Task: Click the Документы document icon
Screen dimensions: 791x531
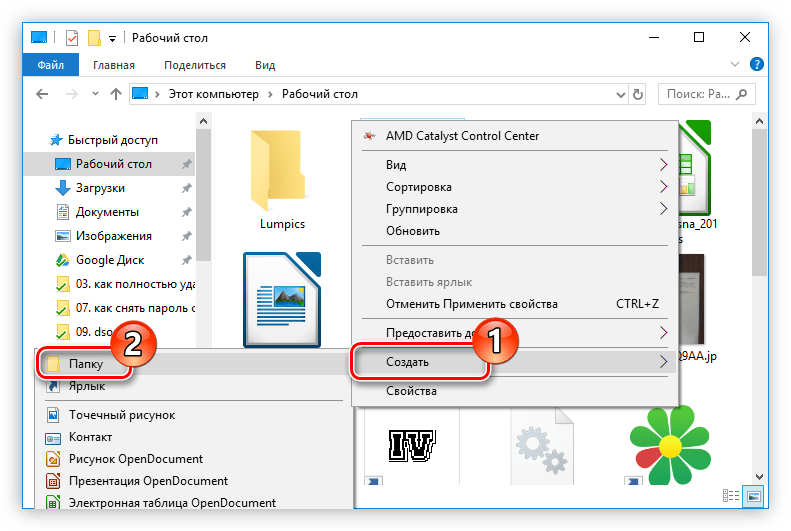Action: [x=62, y=212]
